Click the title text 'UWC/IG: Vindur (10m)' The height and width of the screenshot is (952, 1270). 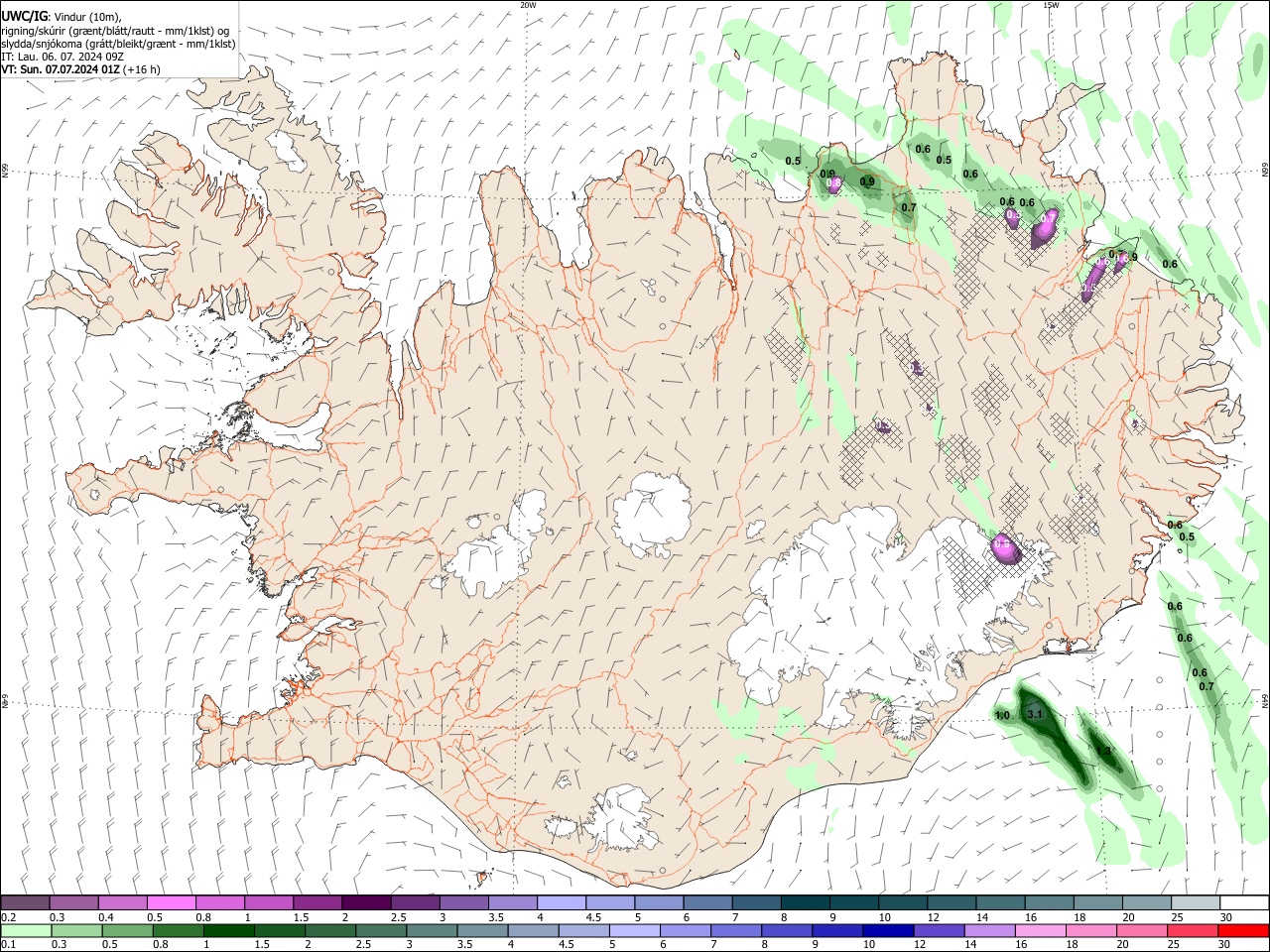[x=62, y=16]
